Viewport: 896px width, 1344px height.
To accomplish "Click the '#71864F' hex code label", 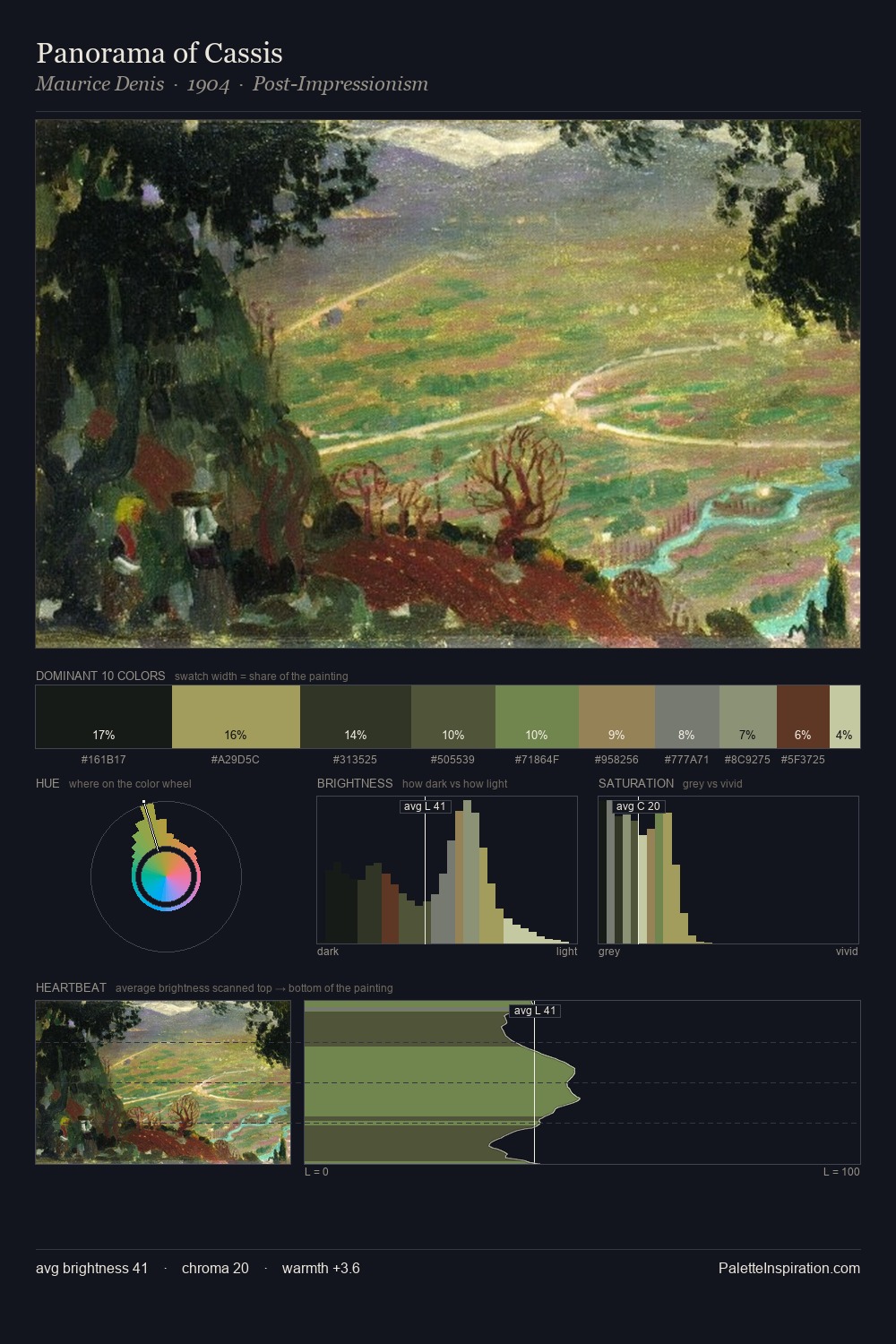I will [x=537, y=760].
